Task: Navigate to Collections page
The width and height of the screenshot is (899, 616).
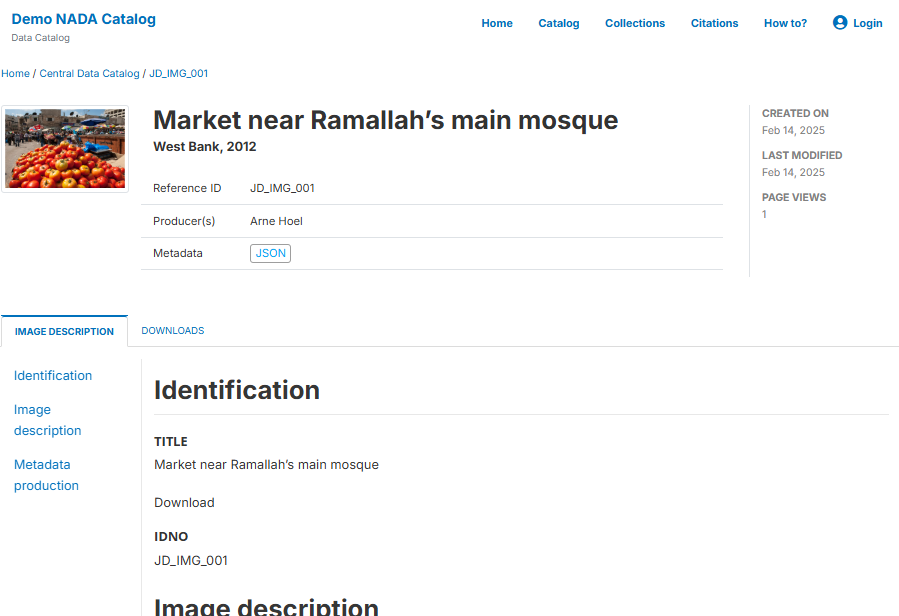Action: tap(634, 23)
